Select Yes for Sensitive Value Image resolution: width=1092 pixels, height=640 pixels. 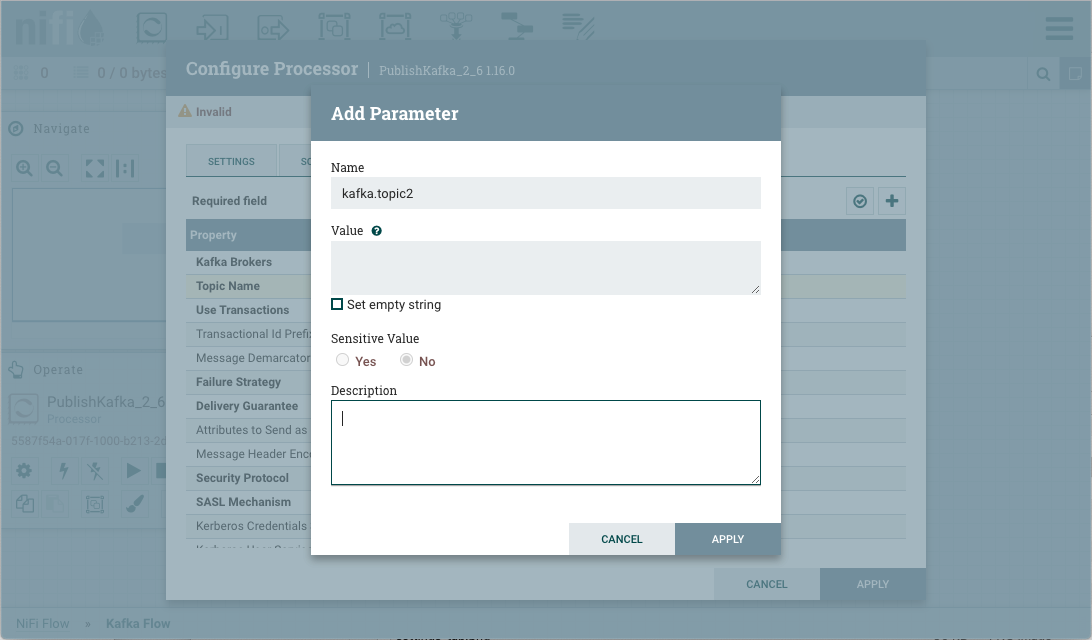(343, 360)
